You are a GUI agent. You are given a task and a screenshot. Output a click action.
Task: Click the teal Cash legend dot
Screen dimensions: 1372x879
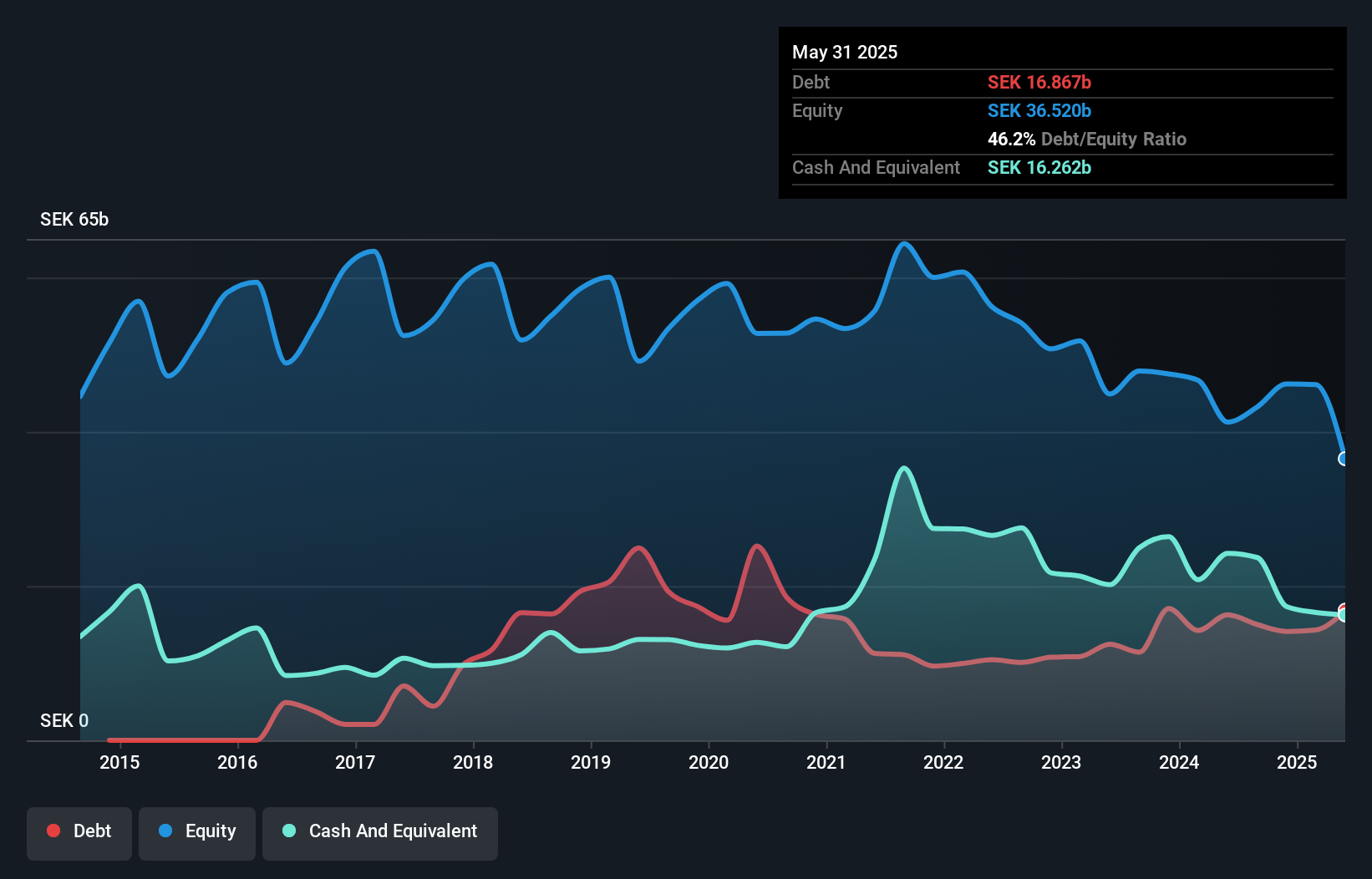click(289, 831)
